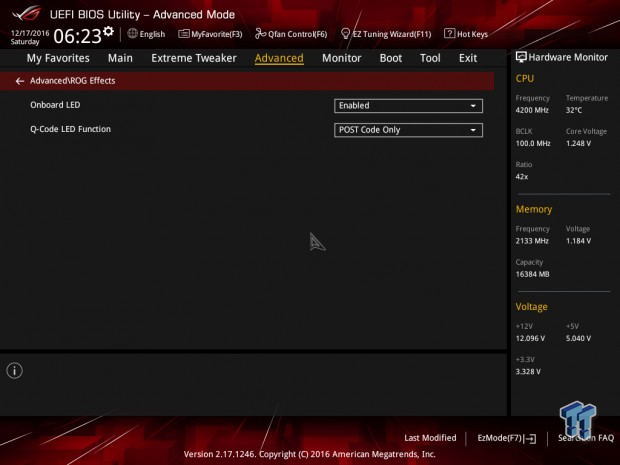This screenshot has width=620, height=465.
Task: Click the POST Code Only dropdown arrow
Action: pyautogui.click(x=473, y=130)
